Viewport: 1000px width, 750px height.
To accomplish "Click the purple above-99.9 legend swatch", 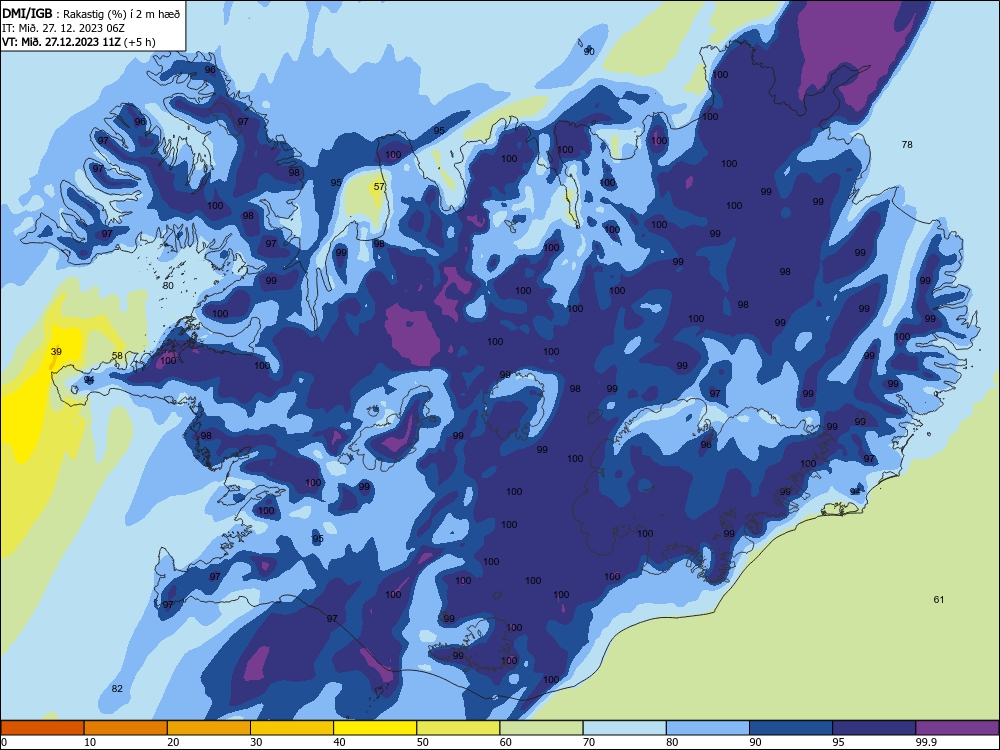I will click(957, 728).
